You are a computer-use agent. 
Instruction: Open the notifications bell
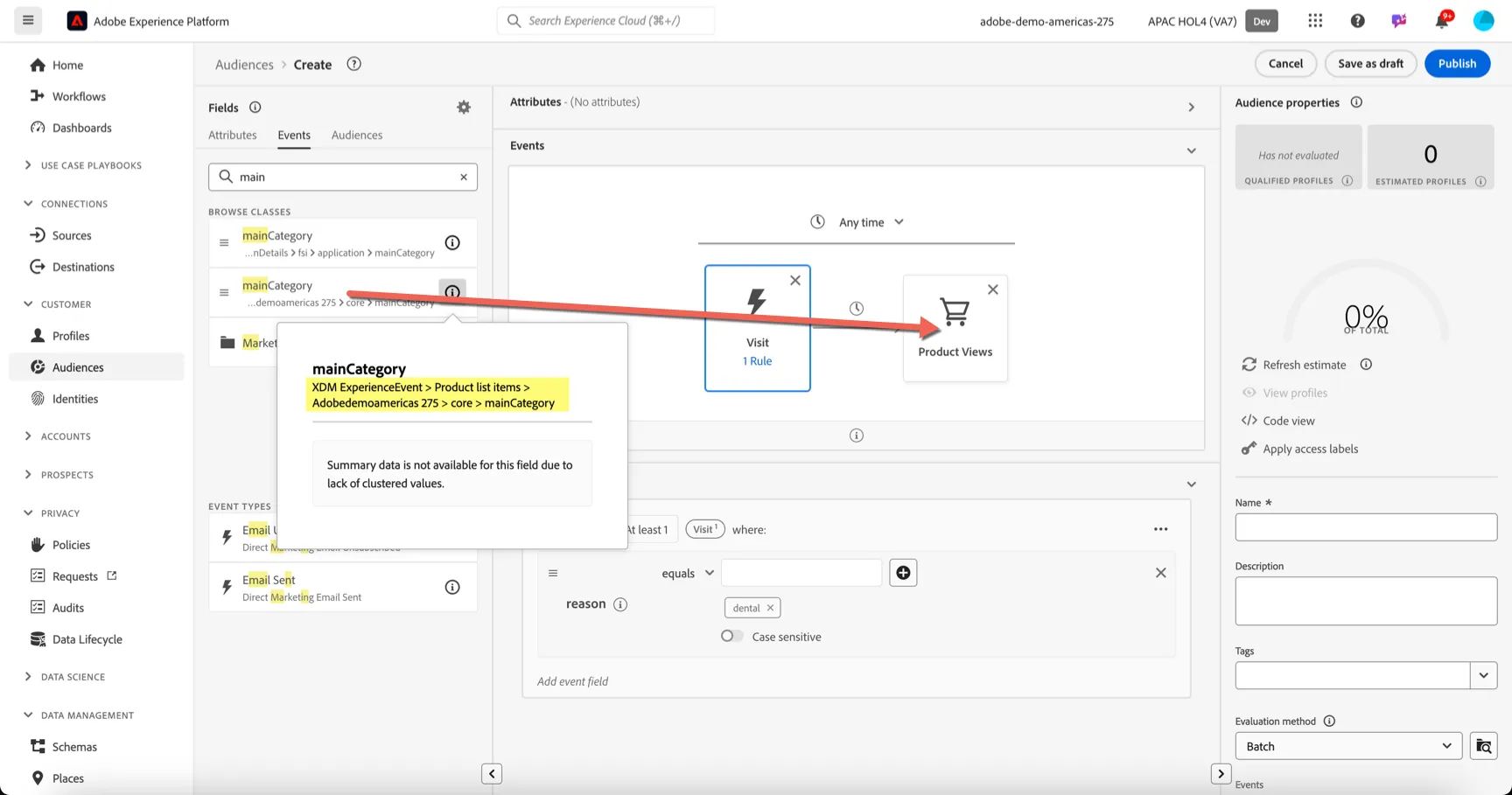tap(1442, 21)
